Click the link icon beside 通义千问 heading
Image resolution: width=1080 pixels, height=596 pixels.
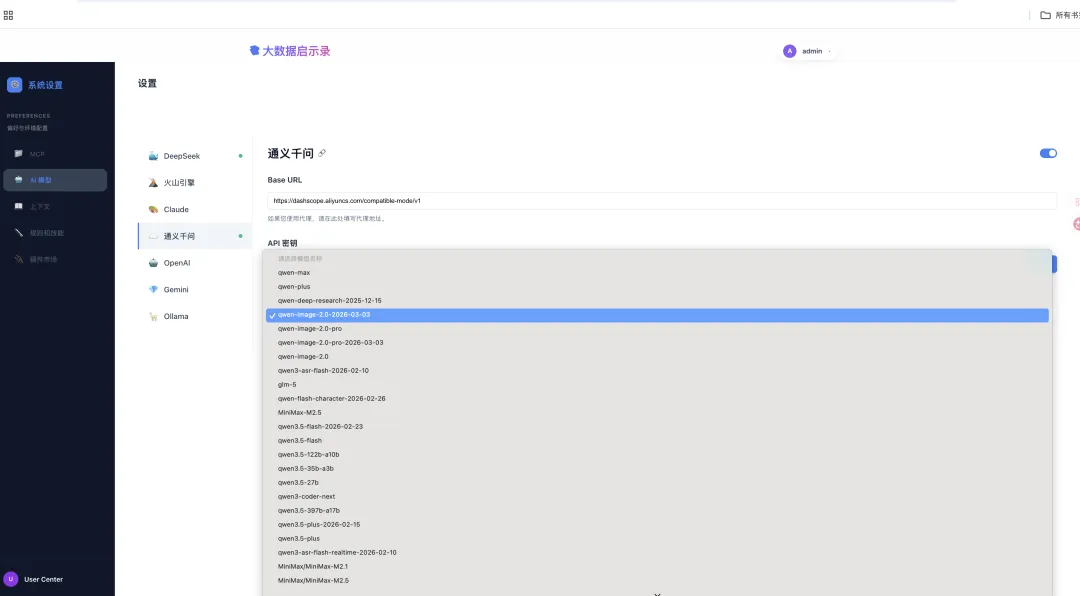[x=322, y=154]
